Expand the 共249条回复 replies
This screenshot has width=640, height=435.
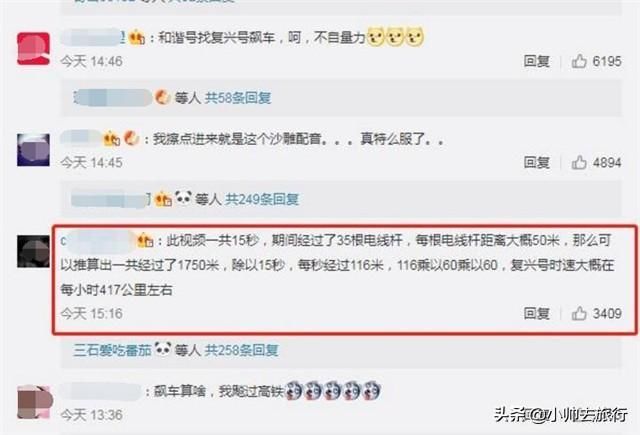pyautogui.click(x=262, y=199)
